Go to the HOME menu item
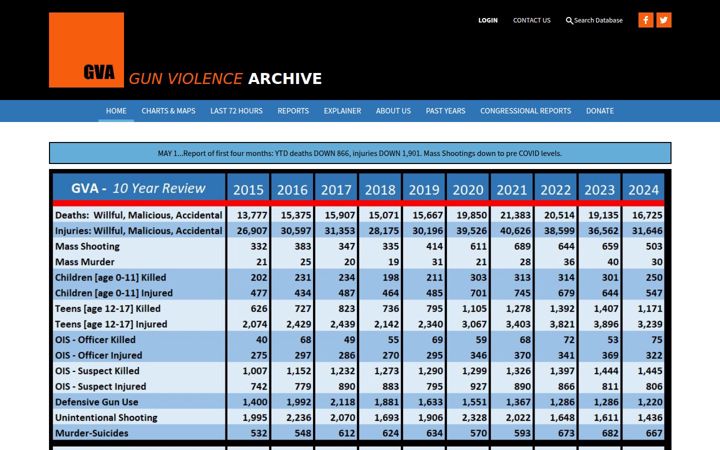The image size is (720, 450). [116, 111]
